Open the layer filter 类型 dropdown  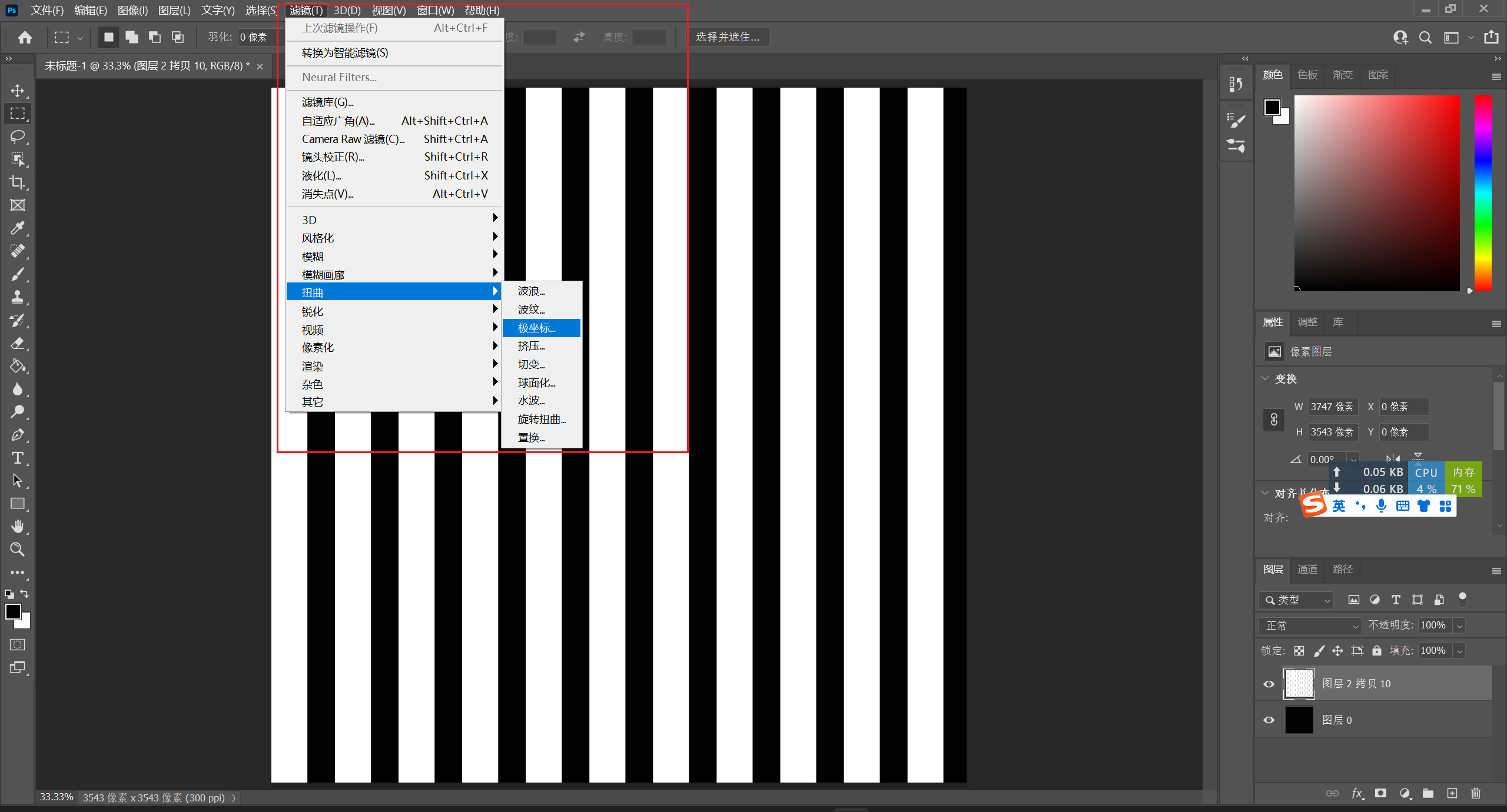tap(1297, 600)
